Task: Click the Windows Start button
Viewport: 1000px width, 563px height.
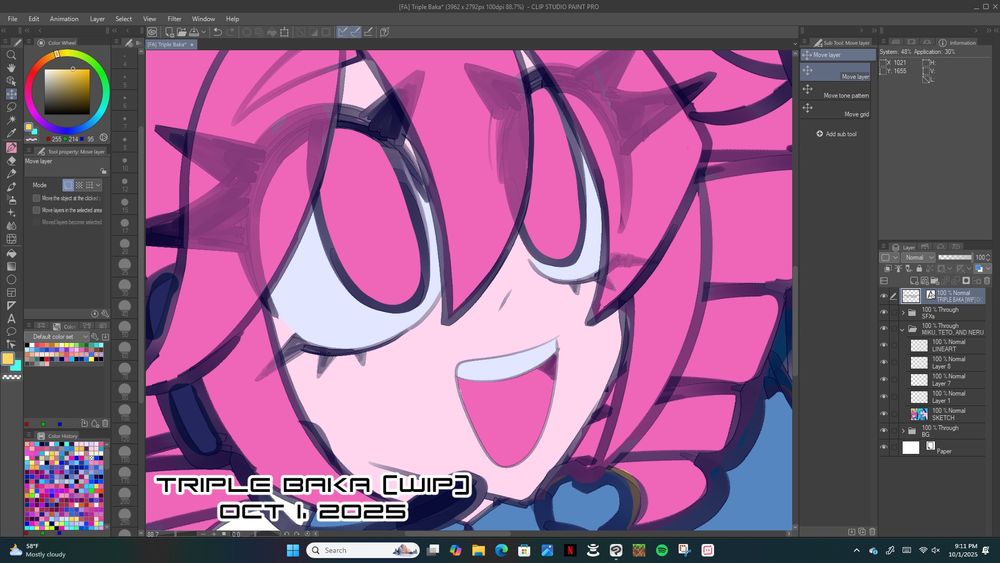Action: (293, 550)
